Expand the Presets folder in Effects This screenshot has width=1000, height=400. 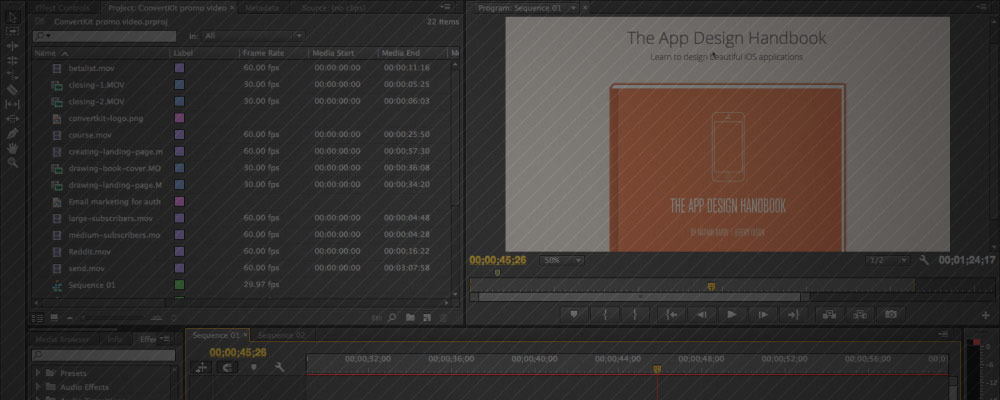click(x=39, y=373)
